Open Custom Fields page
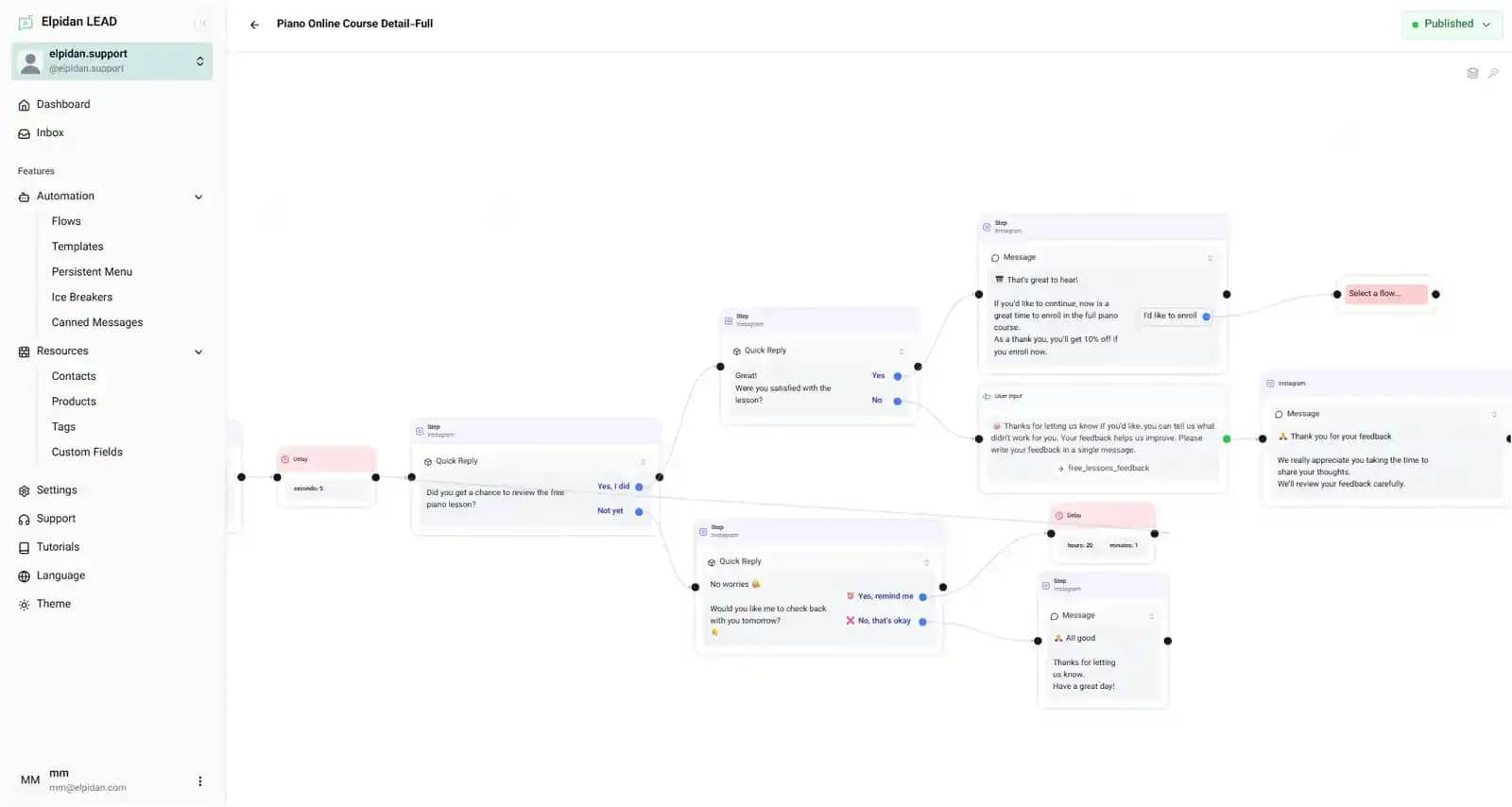The width and height of the screenshot is (1512, 807). click(87, 452)
